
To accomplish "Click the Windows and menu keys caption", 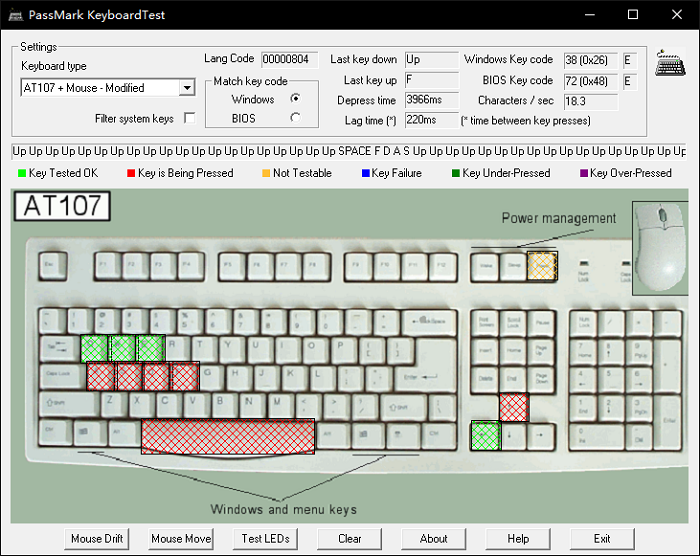I will pos(283,510).
